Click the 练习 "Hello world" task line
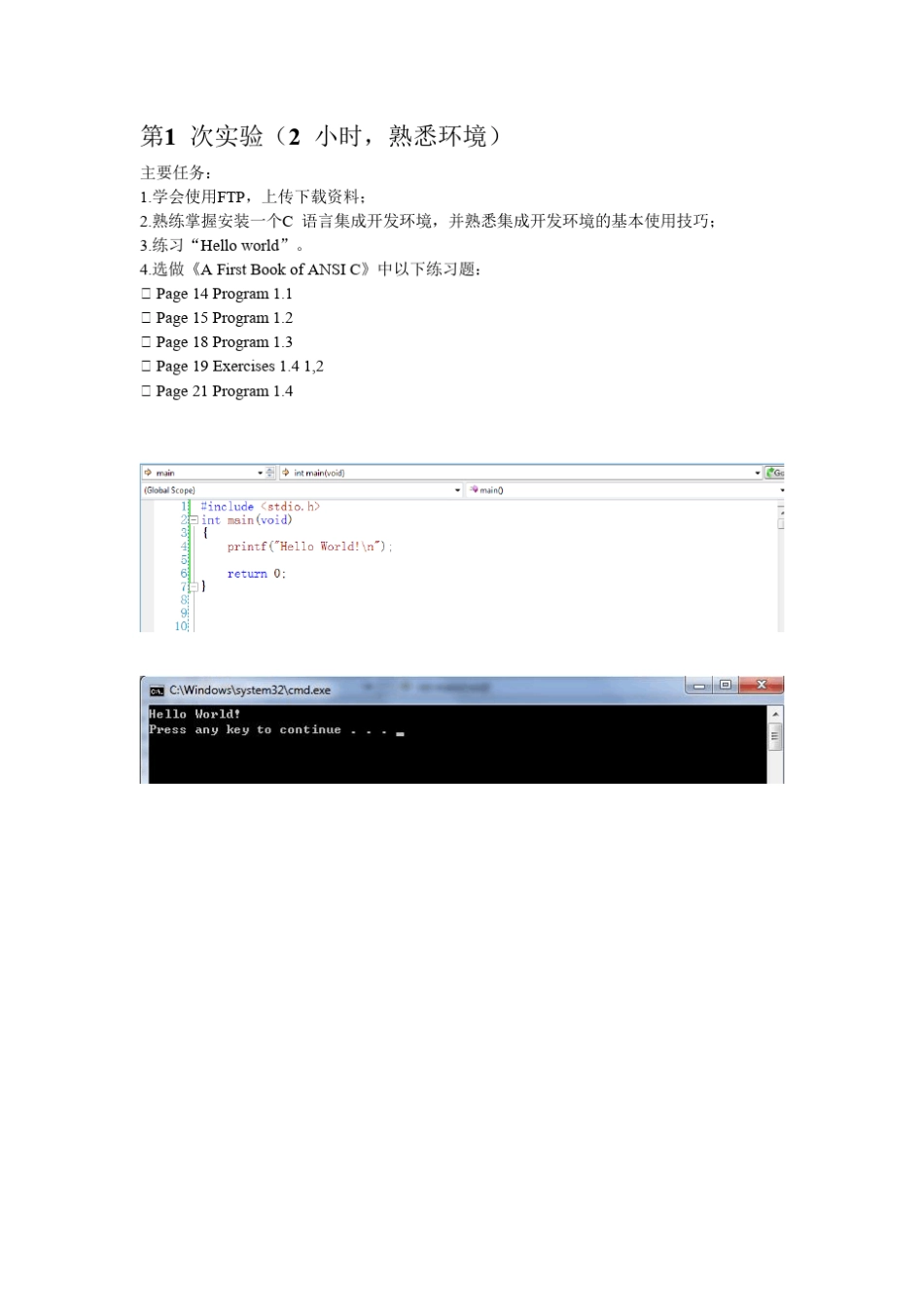The width and height of the screenshot is (924, 1307). click(223, 245)
